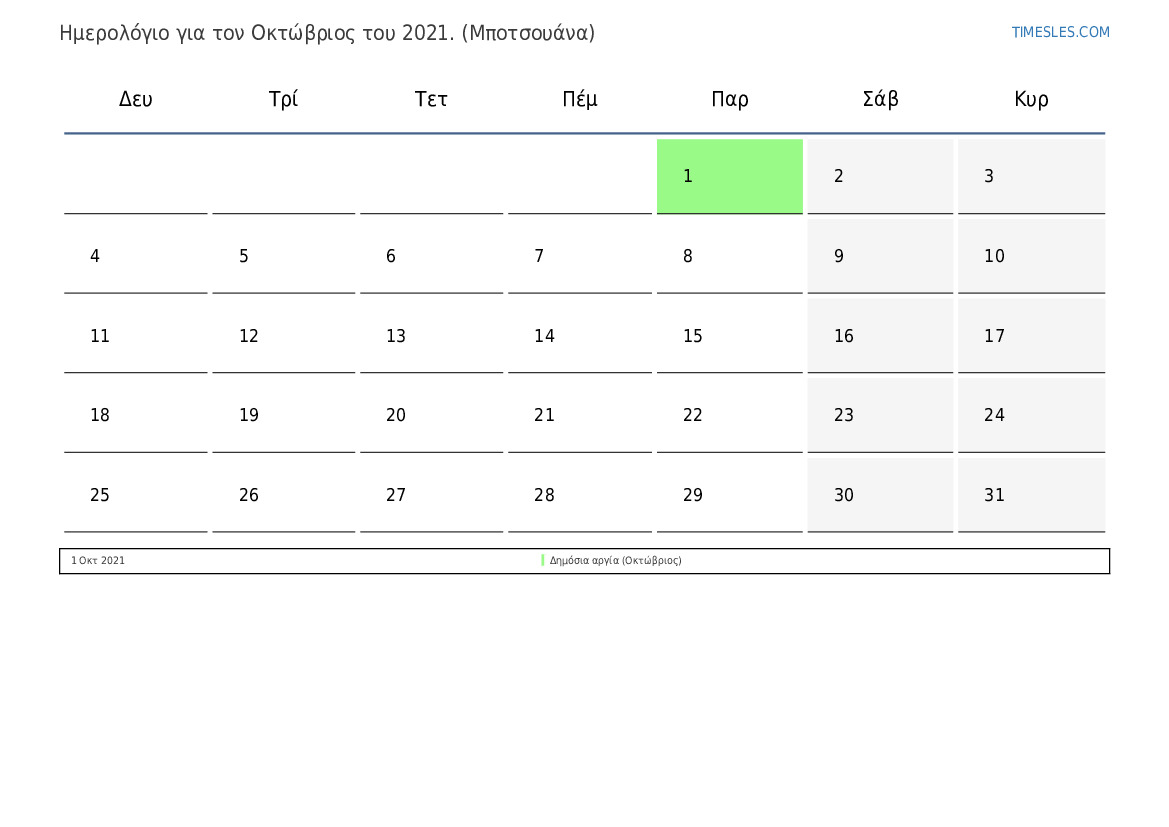
Task: Select day 4 in the calendar
Action: pos(136,256)
